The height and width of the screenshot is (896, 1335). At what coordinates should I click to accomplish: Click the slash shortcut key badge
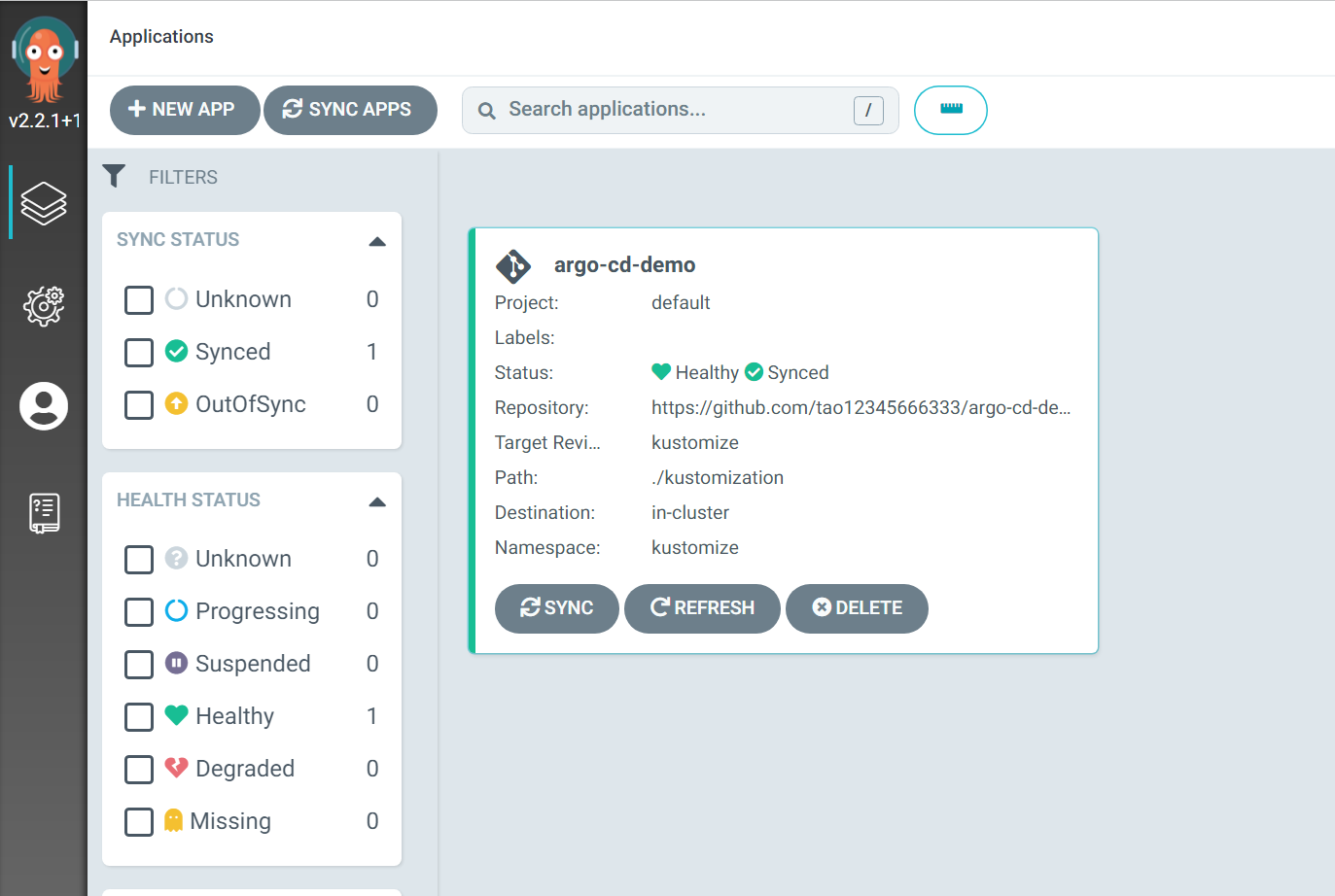pyautogui.click(x=868, y=111)
